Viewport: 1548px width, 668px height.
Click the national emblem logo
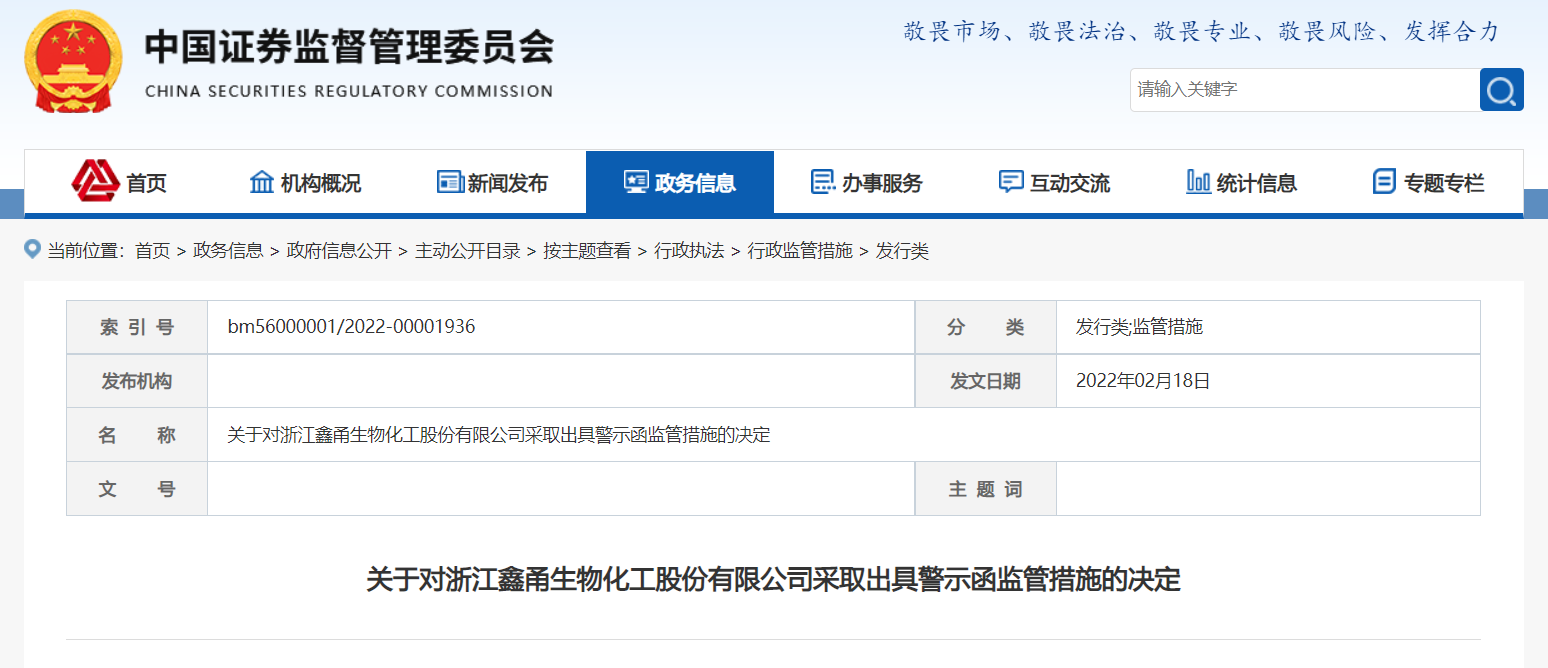tap(74, 63)
